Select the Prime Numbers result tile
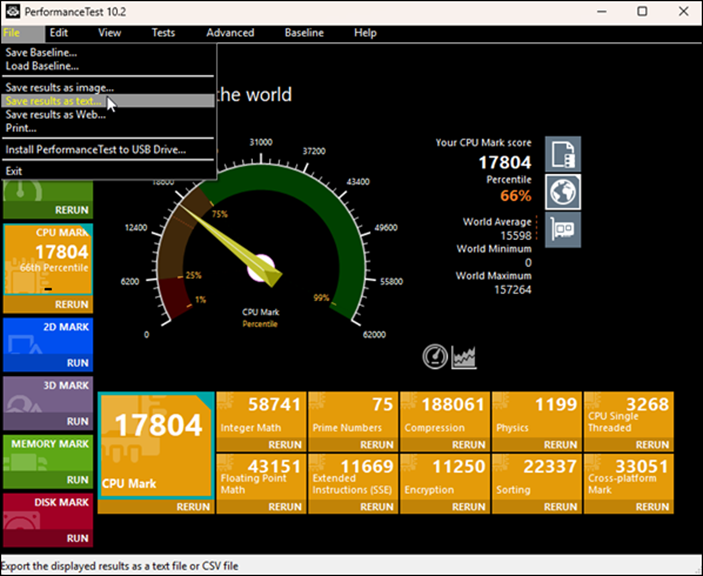Viewport: 703px width, 576px height. 353,415
